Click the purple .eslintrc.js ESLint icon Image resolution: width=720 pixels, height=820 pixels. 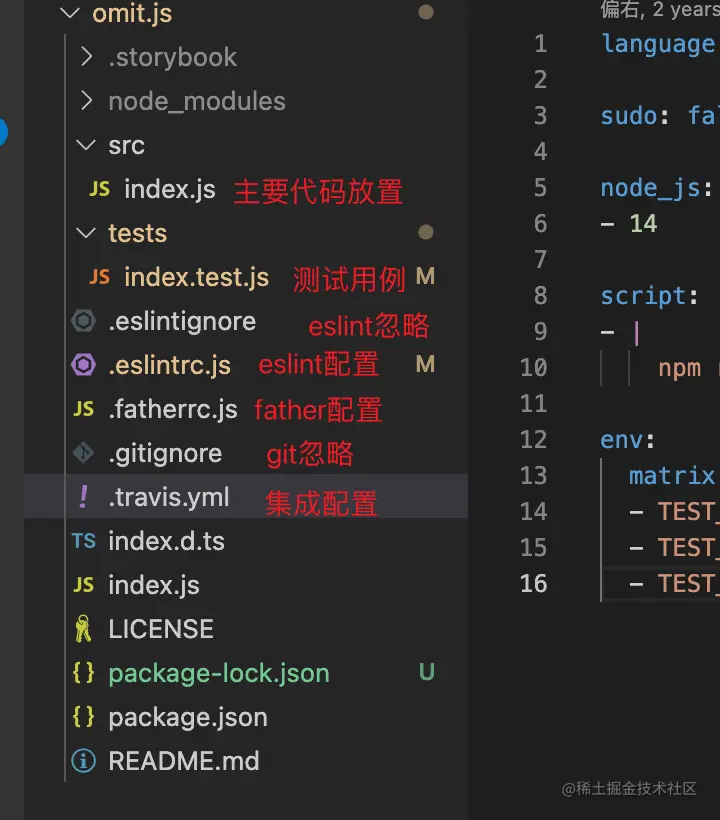click(84, 365)
